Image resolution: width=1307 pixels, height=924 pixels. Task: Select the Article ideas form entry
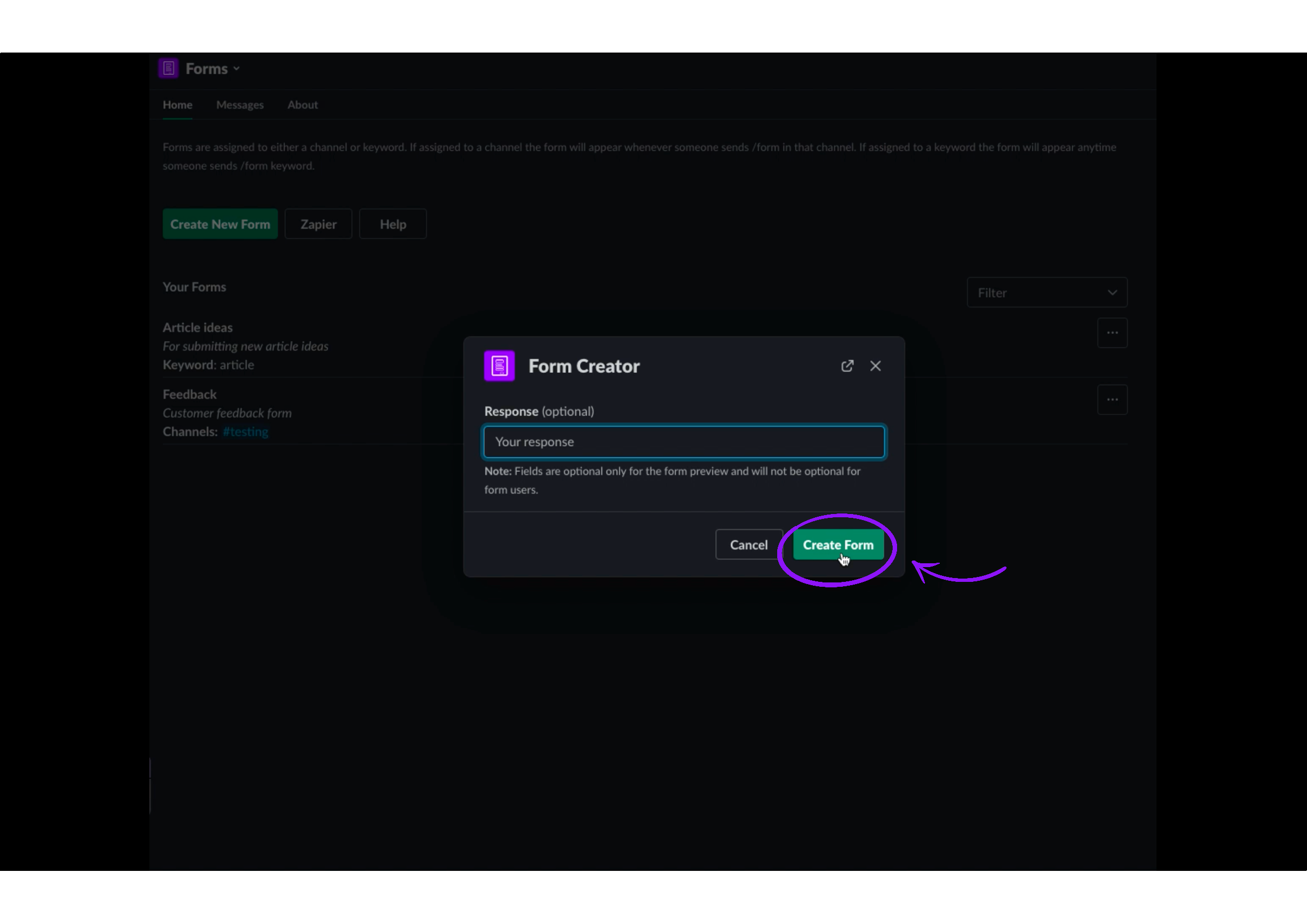point(198,327)
